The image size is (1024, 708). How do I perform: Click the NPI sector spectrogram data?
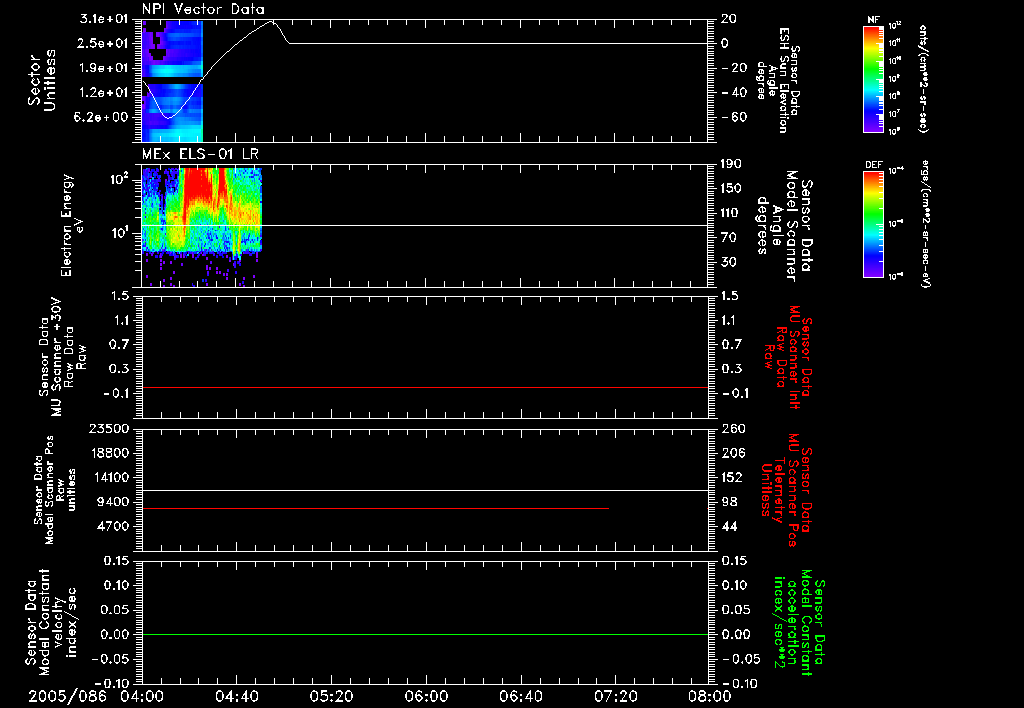(172, 81)
